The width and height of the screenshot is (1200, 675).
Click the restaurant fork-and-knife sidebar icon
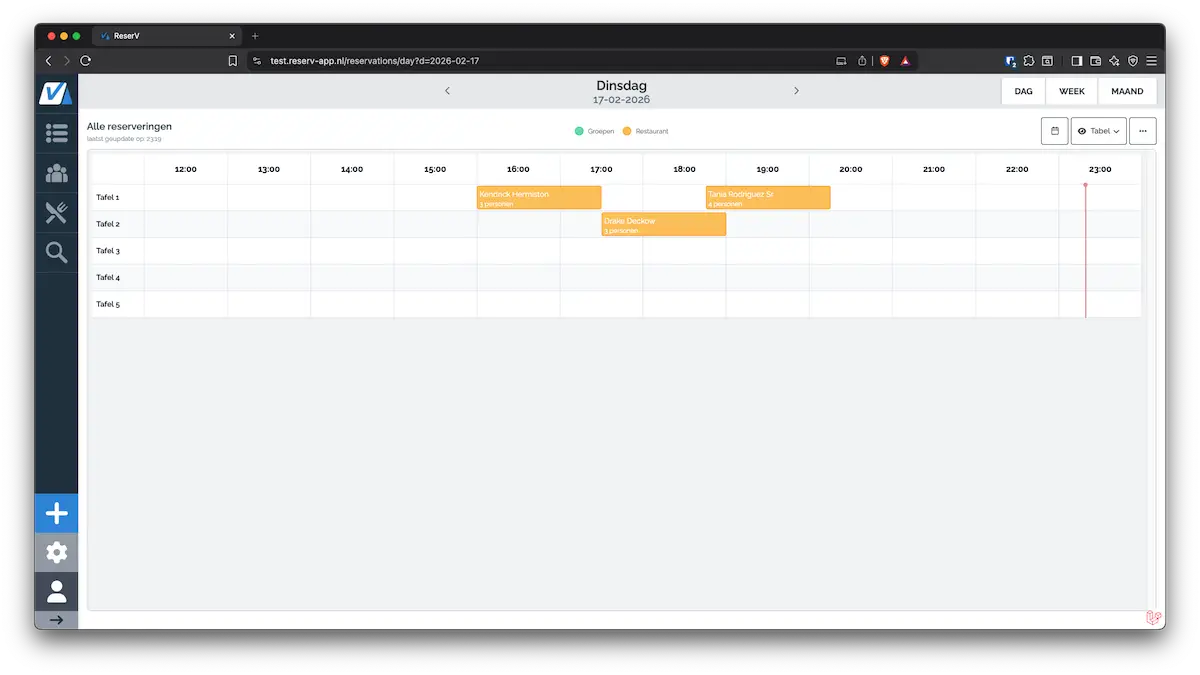pyautogui.click(x=57, y=212)
